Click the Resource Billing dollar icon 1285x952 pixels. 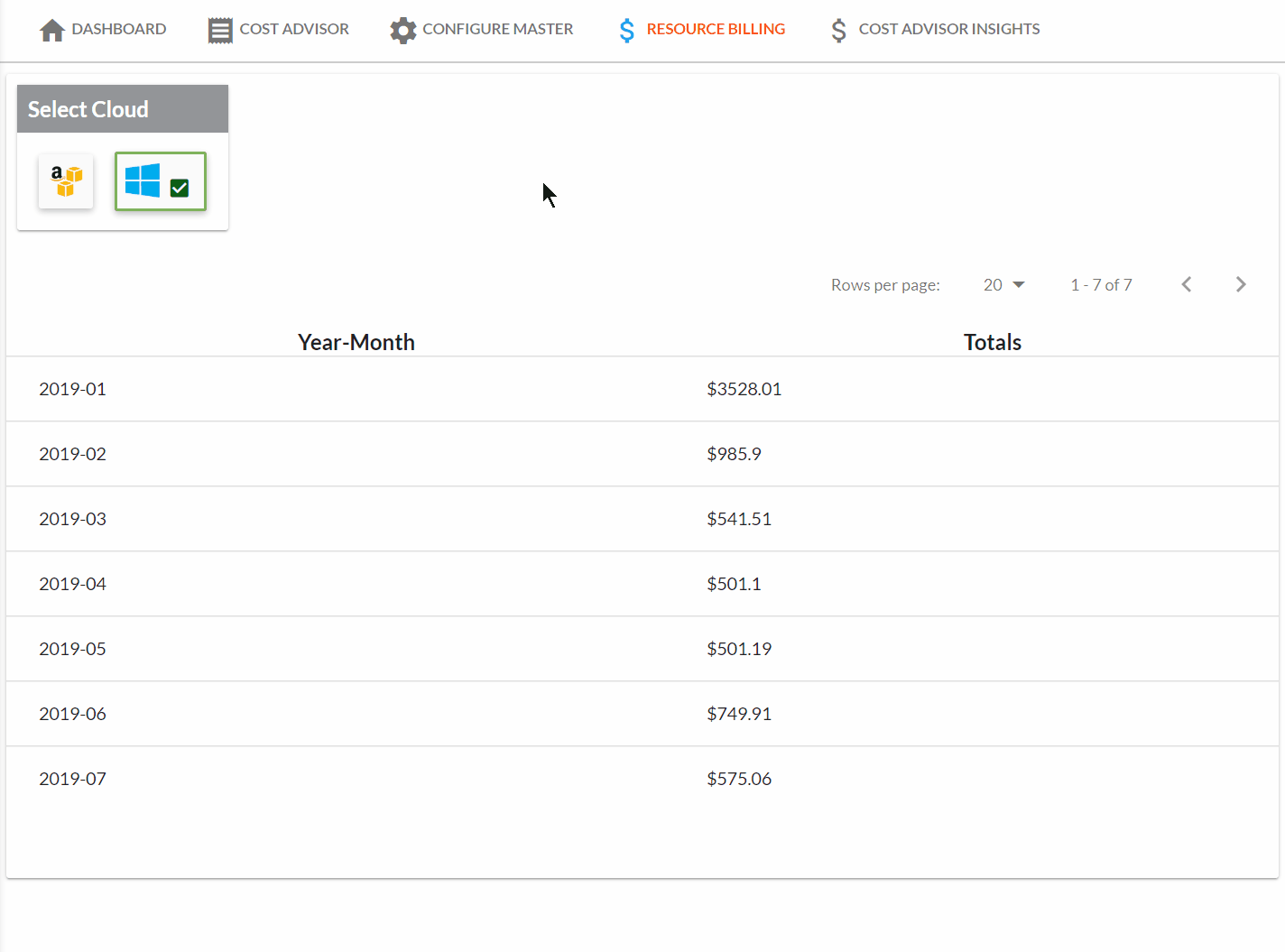[627, 30]
